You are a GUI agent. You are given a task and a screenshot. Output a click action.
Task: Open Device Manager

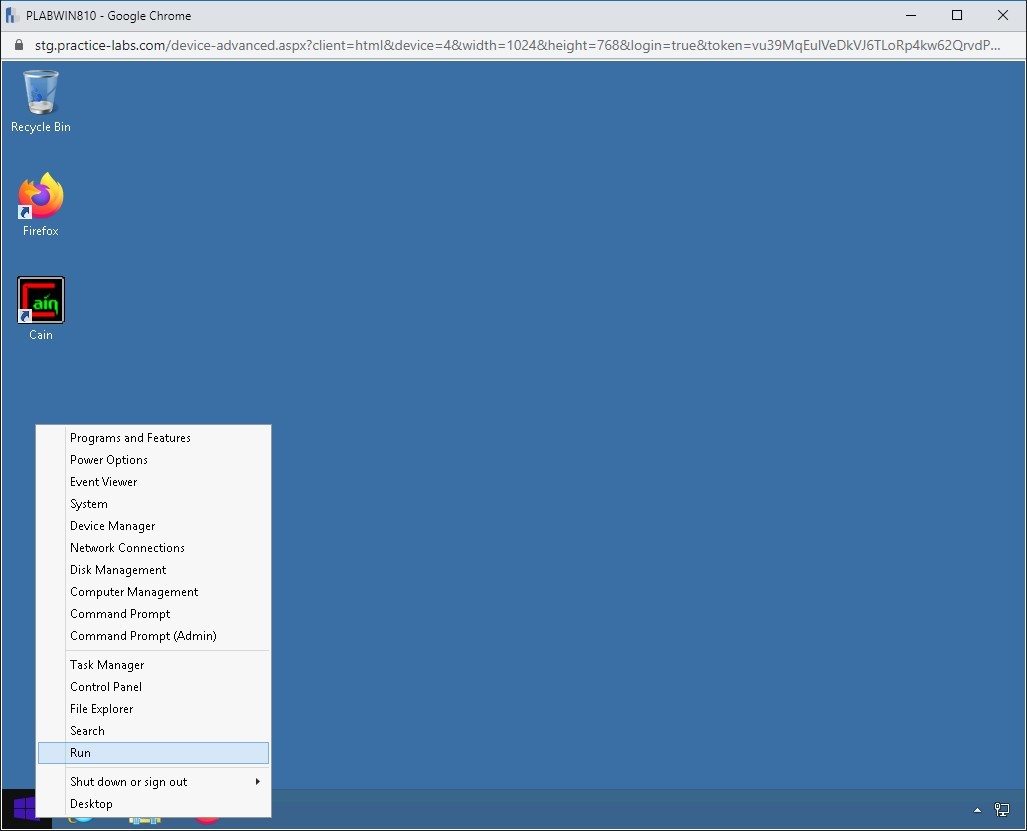click(x=112, y=525)
